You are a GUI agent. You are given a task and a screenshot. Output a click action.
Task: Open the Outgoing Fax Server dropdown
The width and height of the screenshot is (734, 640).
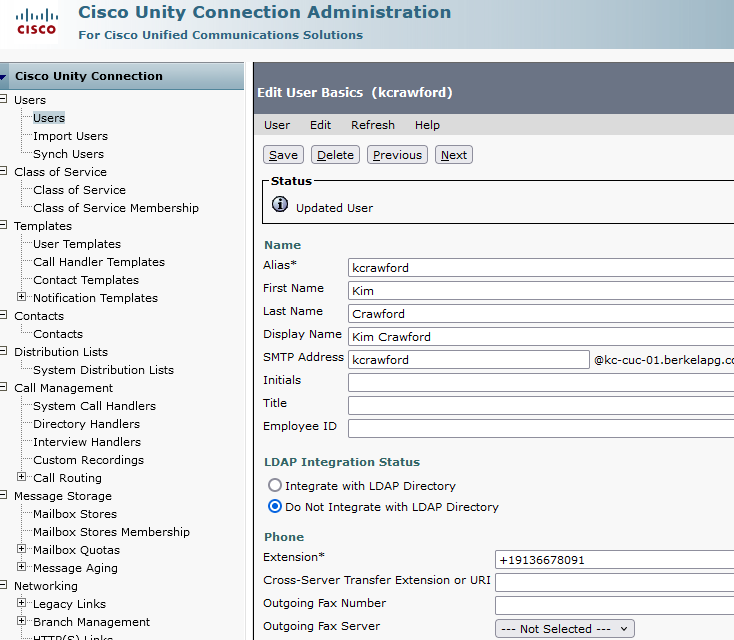click(565, 629)
